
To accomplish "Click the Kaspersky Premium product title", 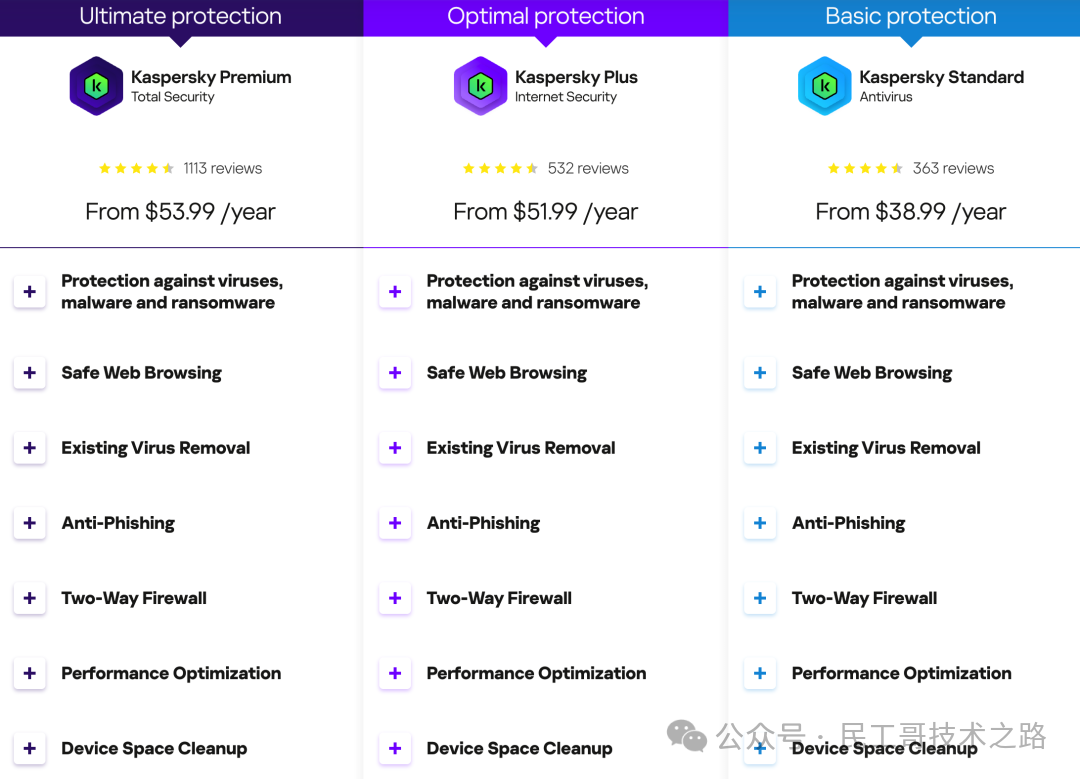I will pyautogui.click(x=211, y=77).
